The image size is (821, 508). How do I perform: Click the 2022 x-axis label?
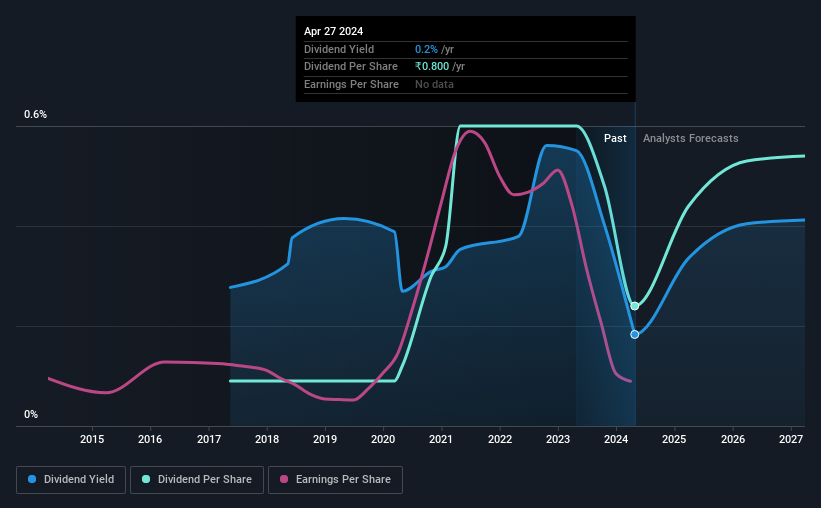click(x=500, y=439)
